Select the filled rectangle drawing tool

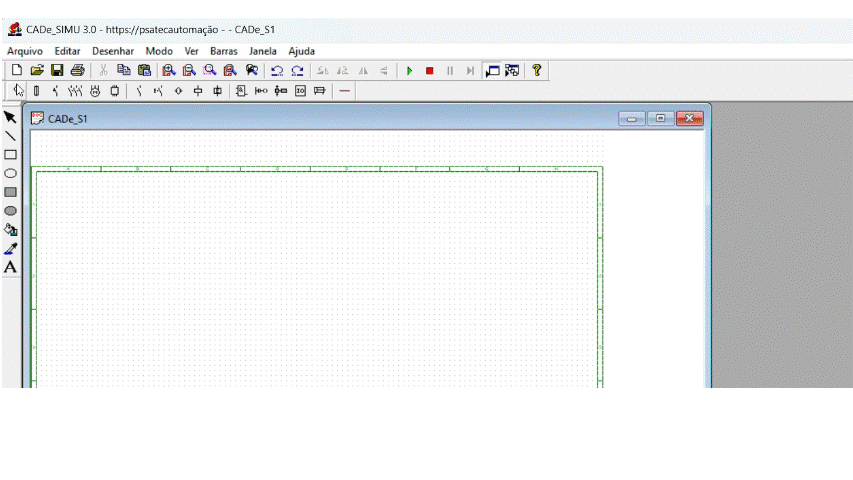click(10, 192)
